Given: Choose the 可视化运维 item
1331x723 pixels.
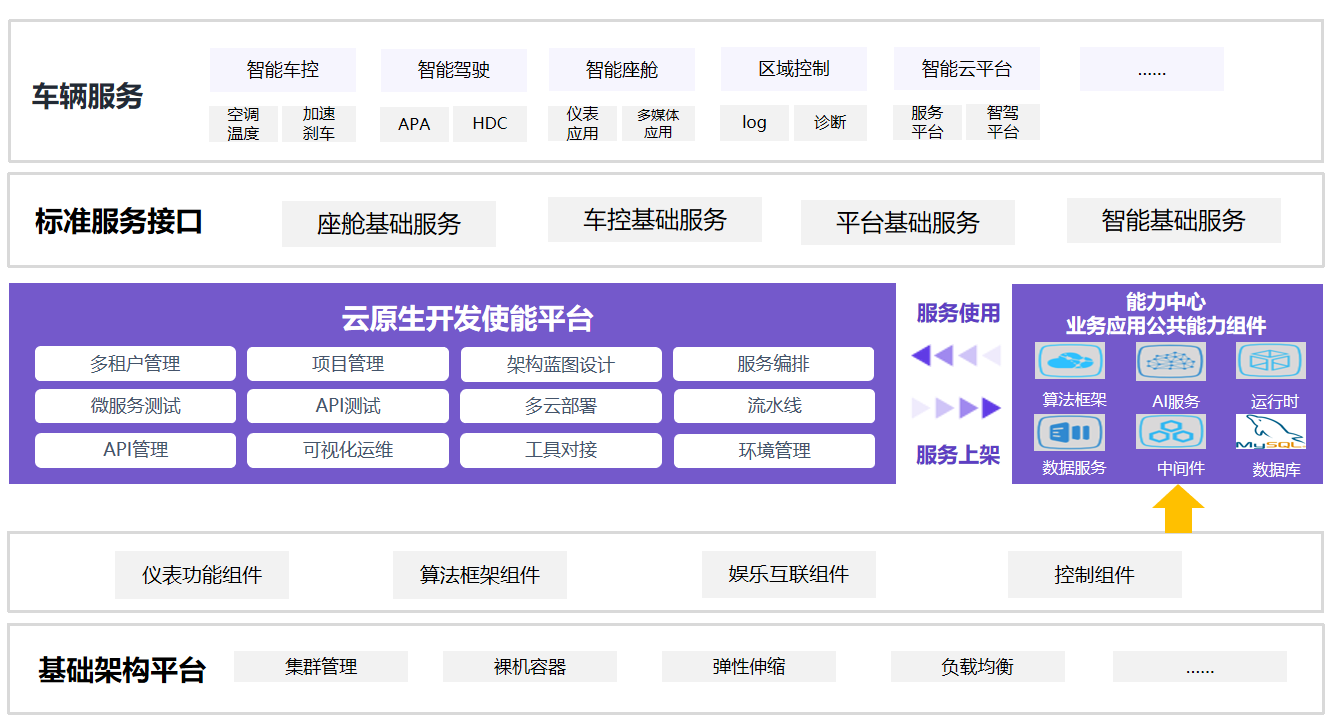Looking at the screenshot, I should click(348, 450).
